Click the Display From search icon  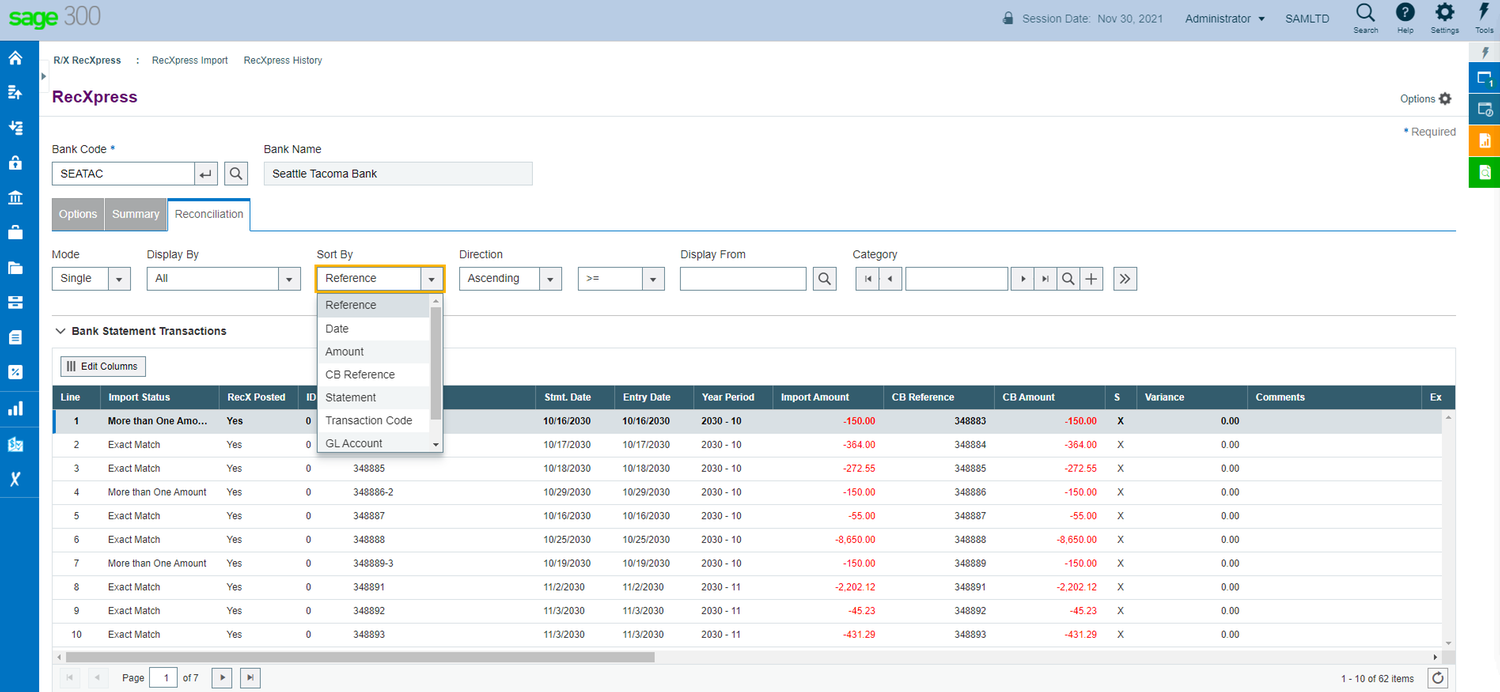[x=824, y=279]
